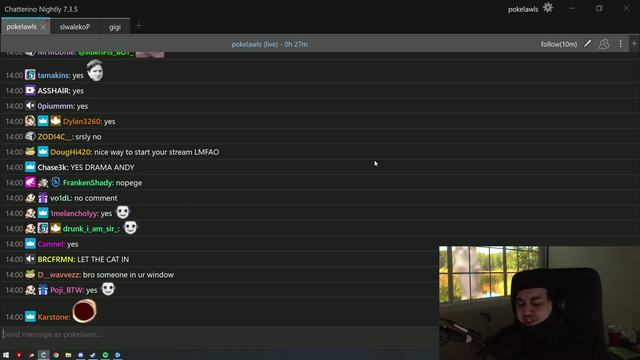Open File Explorer from the taskbar
The image size is (640, 360).
tap(68, 355)
